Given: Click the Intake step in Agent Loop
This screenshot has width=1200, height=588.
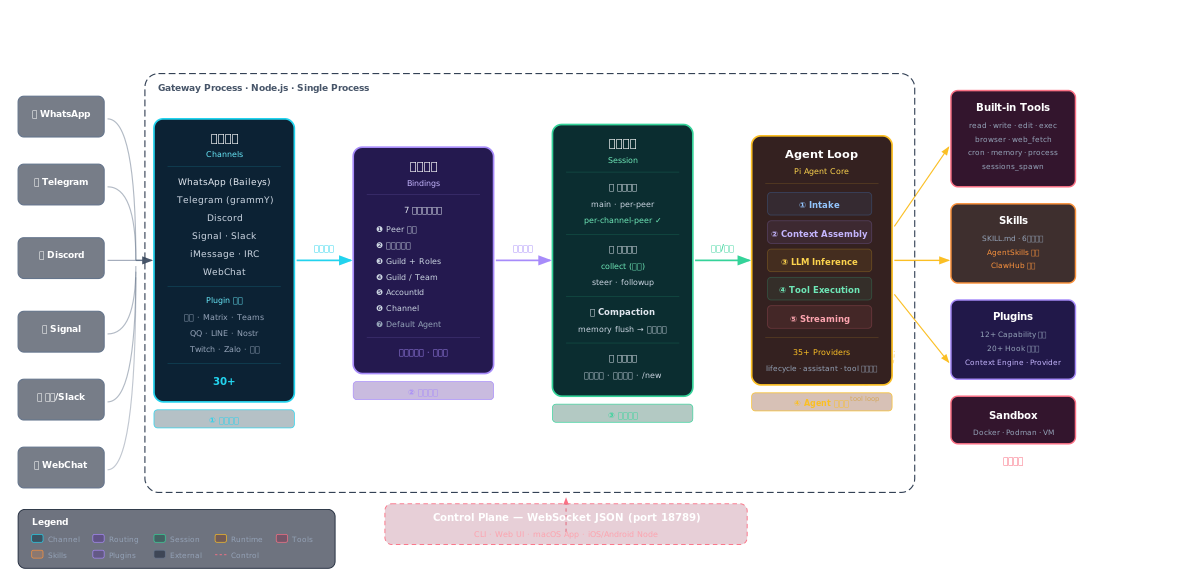Looking at the screenshot, I should [819, 204].
